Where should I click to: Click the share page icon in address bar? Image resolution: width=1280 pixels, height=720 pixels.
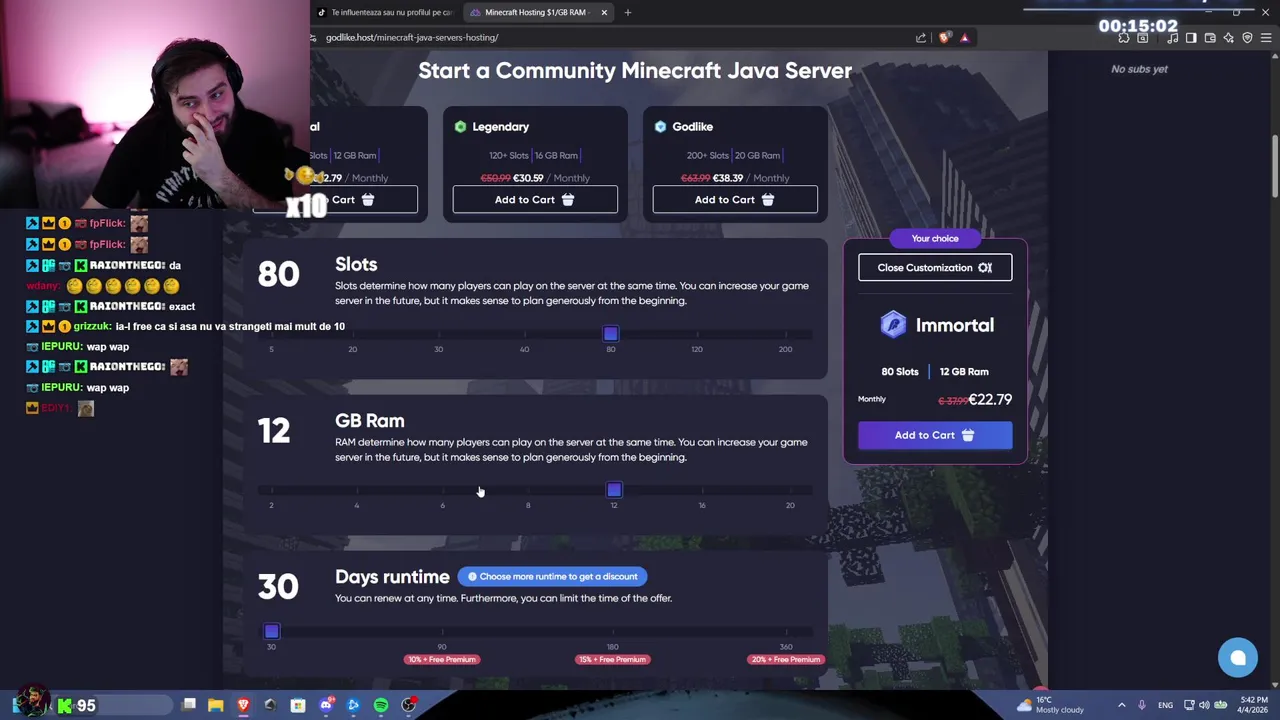tap(921, 38)
